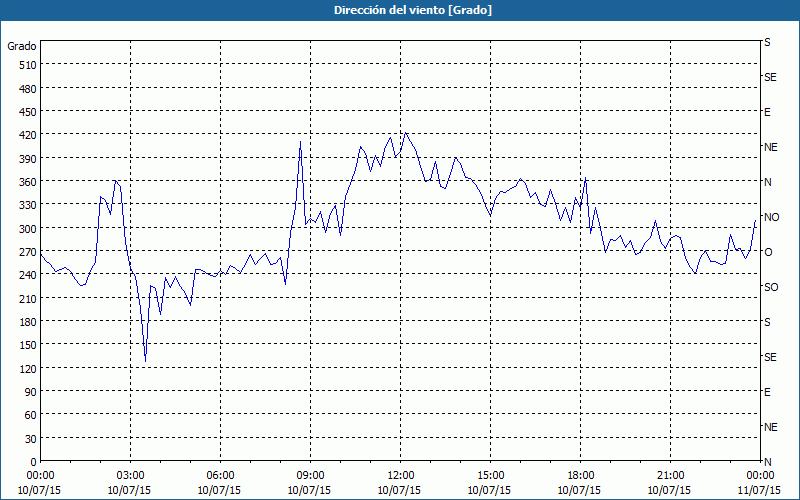The image size is (800, 500).
Task: Click the 'SO' compass label at 240 degrees
Action: point(771,287)
